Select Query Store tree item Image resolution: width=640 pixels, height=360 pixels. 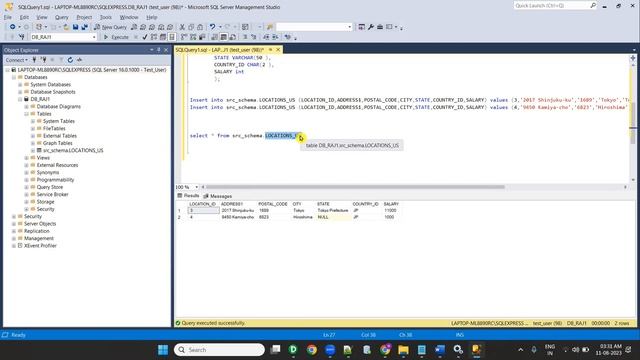(49, 187)
